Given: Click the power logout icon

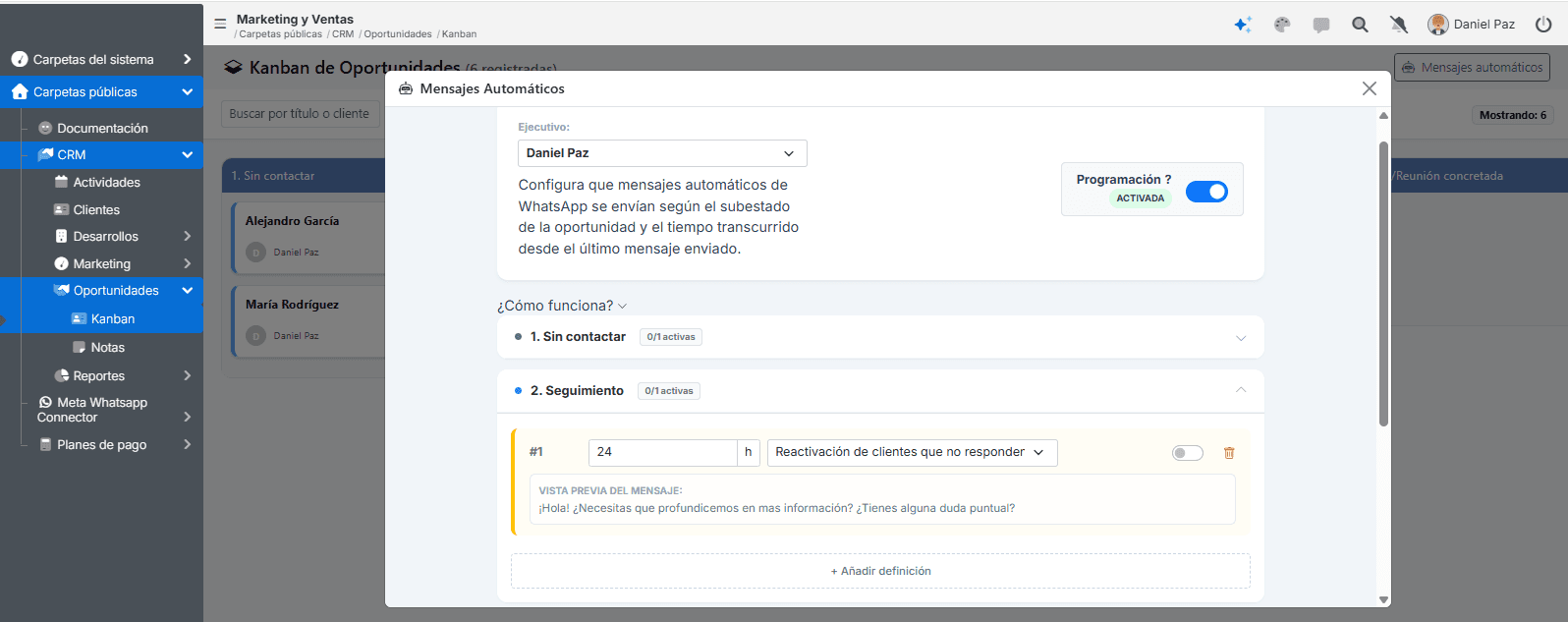Looking at the screenshot, I should (x=1543, y=25).
